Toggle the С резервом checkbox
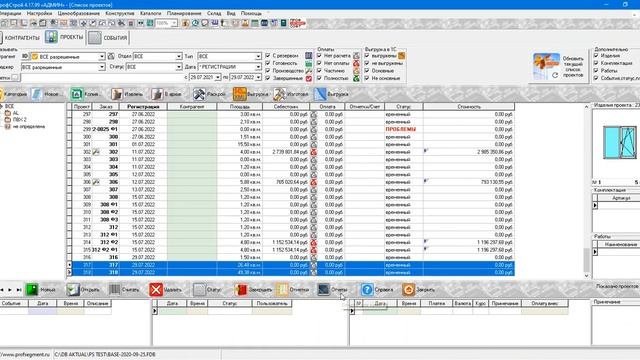This screenshot has width=640, height=360. click(x=268, y=56)
